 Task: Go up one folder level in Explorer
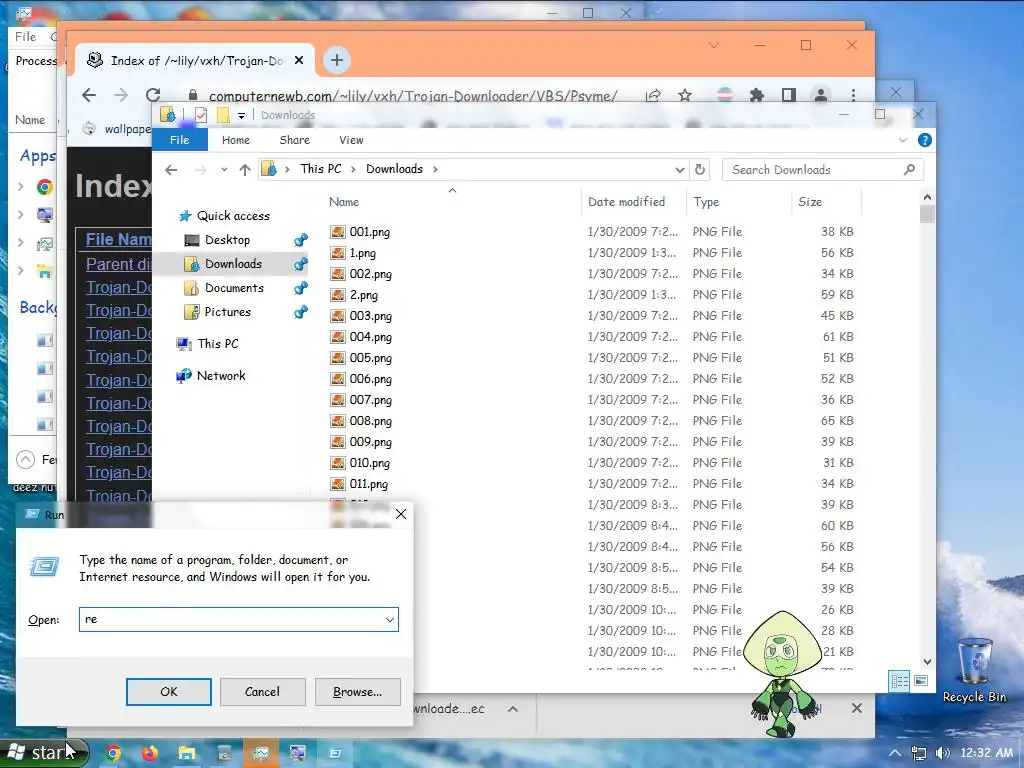click(245, 170)
